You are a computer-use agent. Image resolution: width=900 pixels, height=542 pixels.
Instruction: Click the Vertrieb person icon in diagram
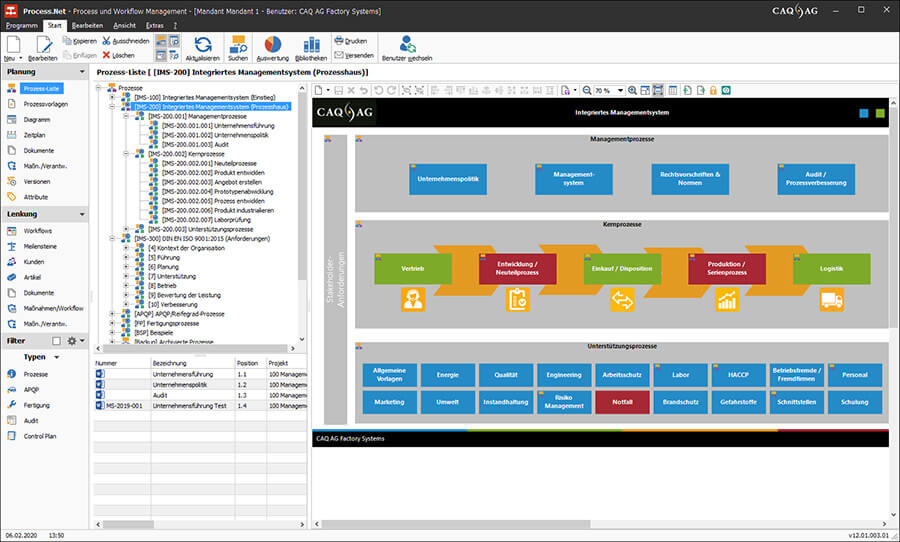click(413, 299)
